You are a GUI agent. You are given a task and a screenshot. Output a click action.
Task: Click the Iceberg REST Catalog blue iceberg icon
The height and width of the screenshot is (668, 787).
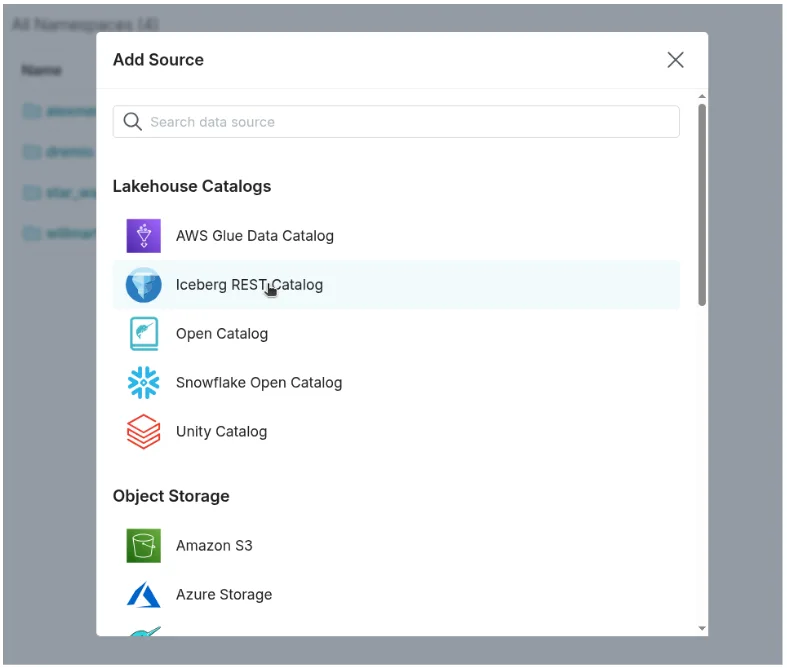[143, 285]
